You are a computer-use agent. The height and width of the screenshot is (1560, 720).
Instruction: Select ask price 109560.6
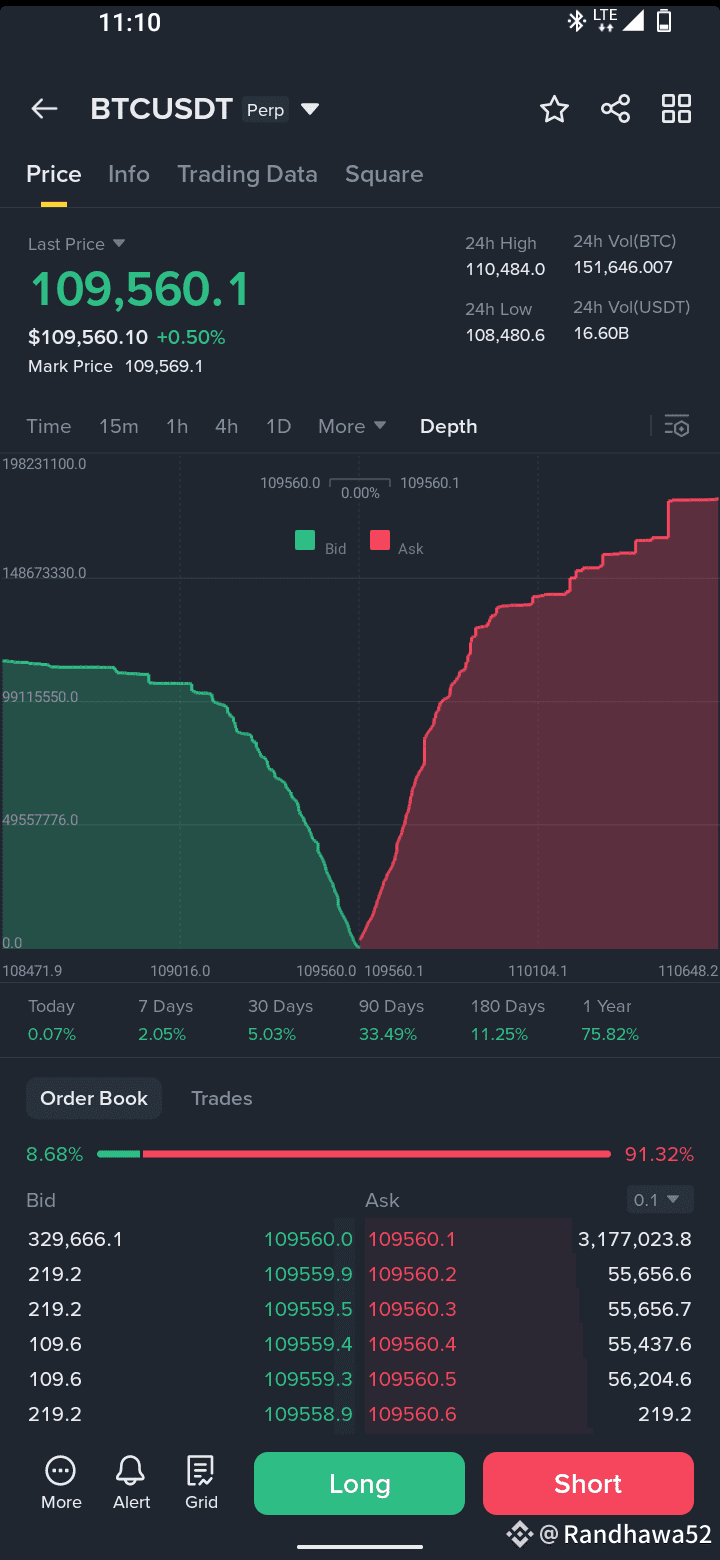coord(412,1415)
